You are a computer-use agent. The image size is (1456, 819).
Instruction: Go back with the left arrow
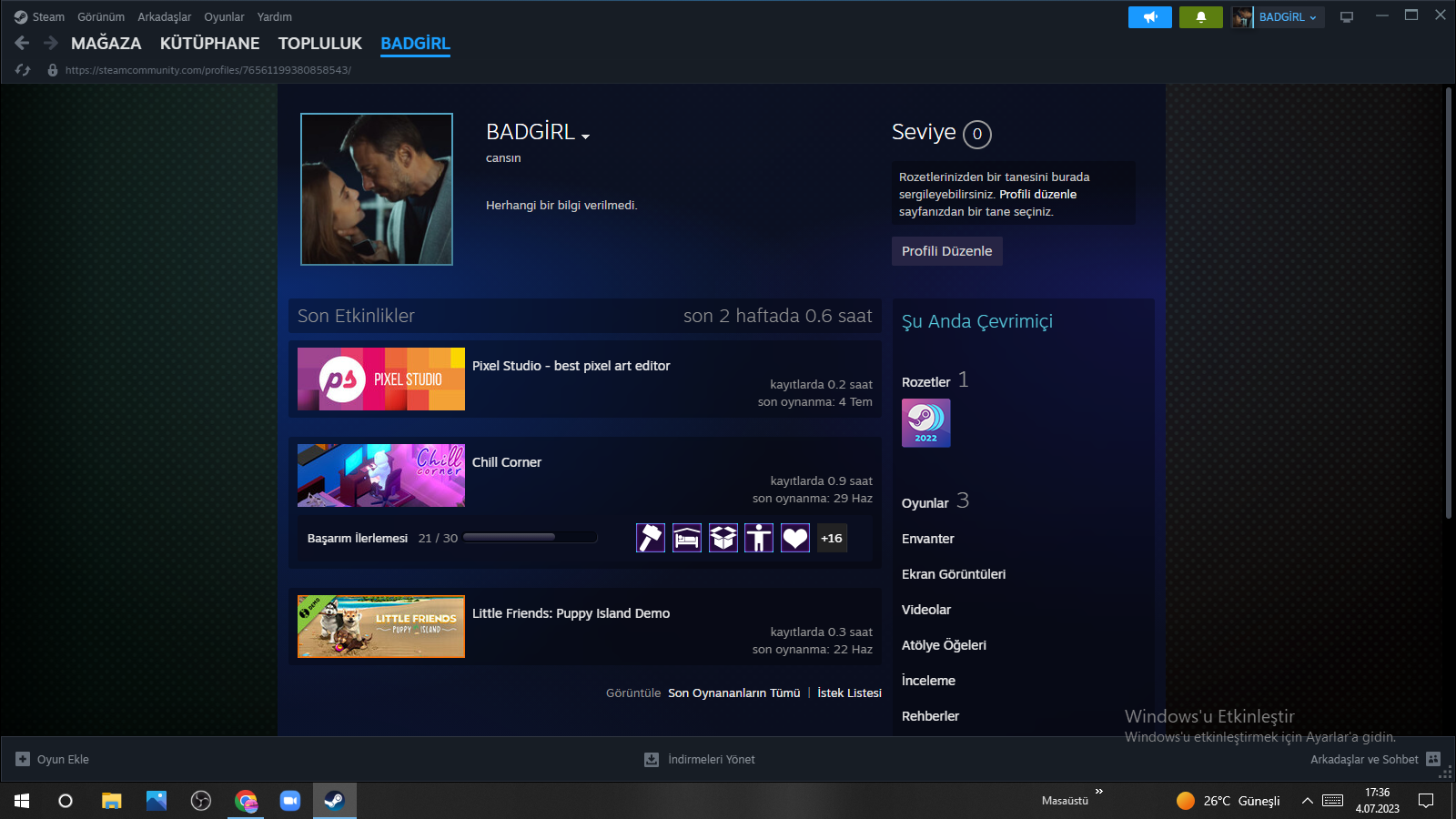[23, 43]
